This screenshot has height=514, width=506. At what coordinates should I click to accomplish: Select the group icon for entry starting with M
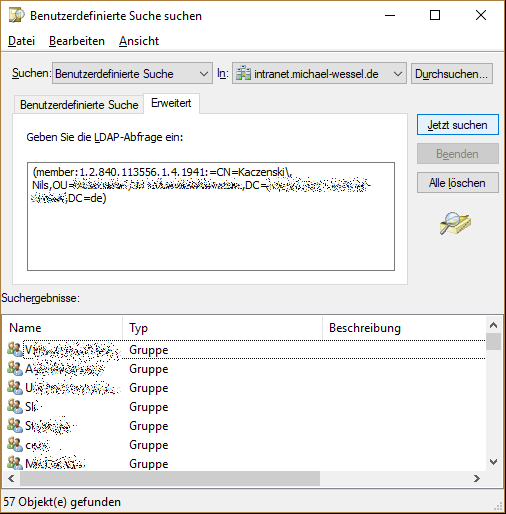pos(15,463)
